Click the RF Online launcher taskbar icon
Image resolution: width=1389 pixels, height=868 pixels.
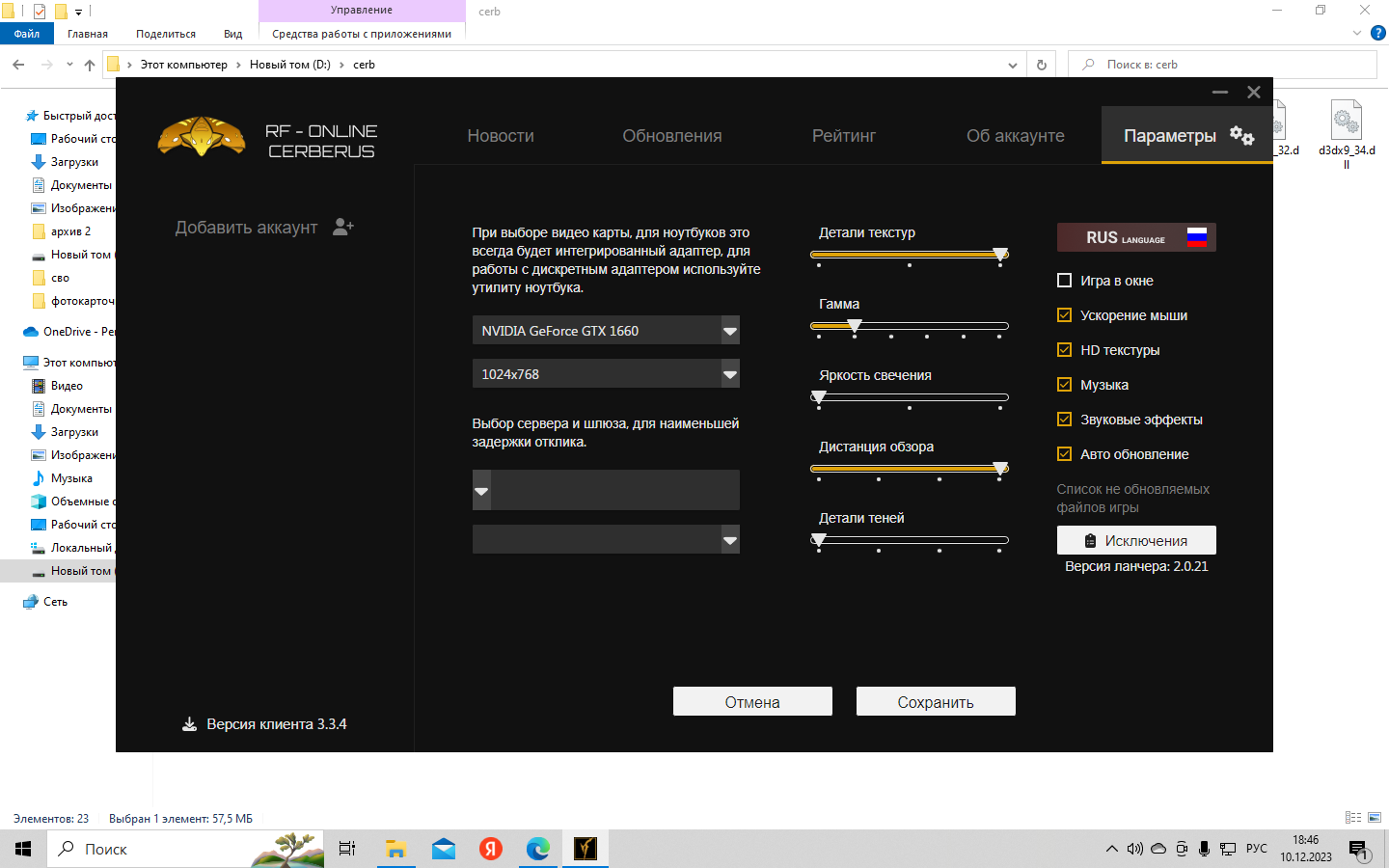click(586, 849)
